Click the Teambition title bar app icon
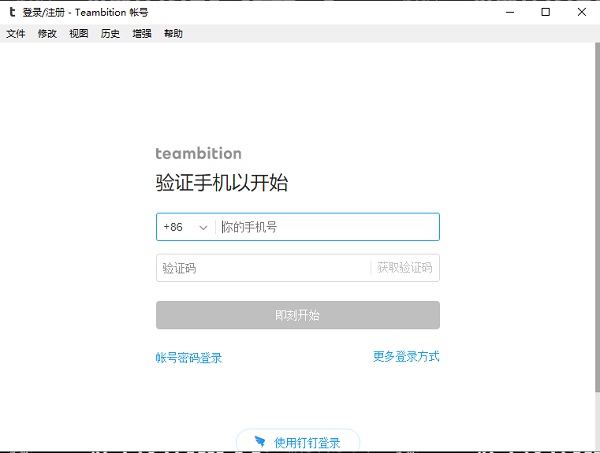600x453 pixels. coord(12,12)
